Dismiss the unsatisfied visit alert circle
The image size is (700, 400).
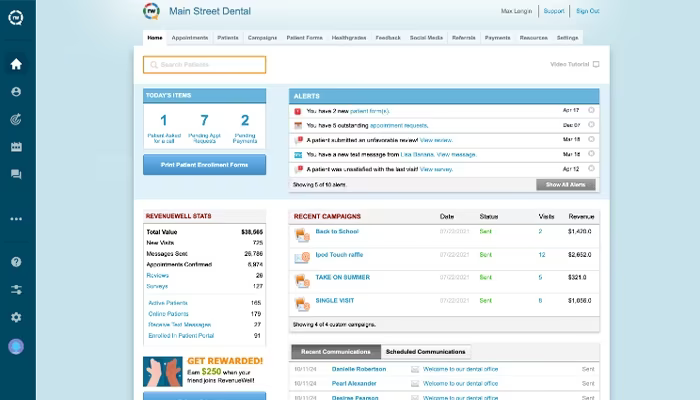click(x=591, y=168)
